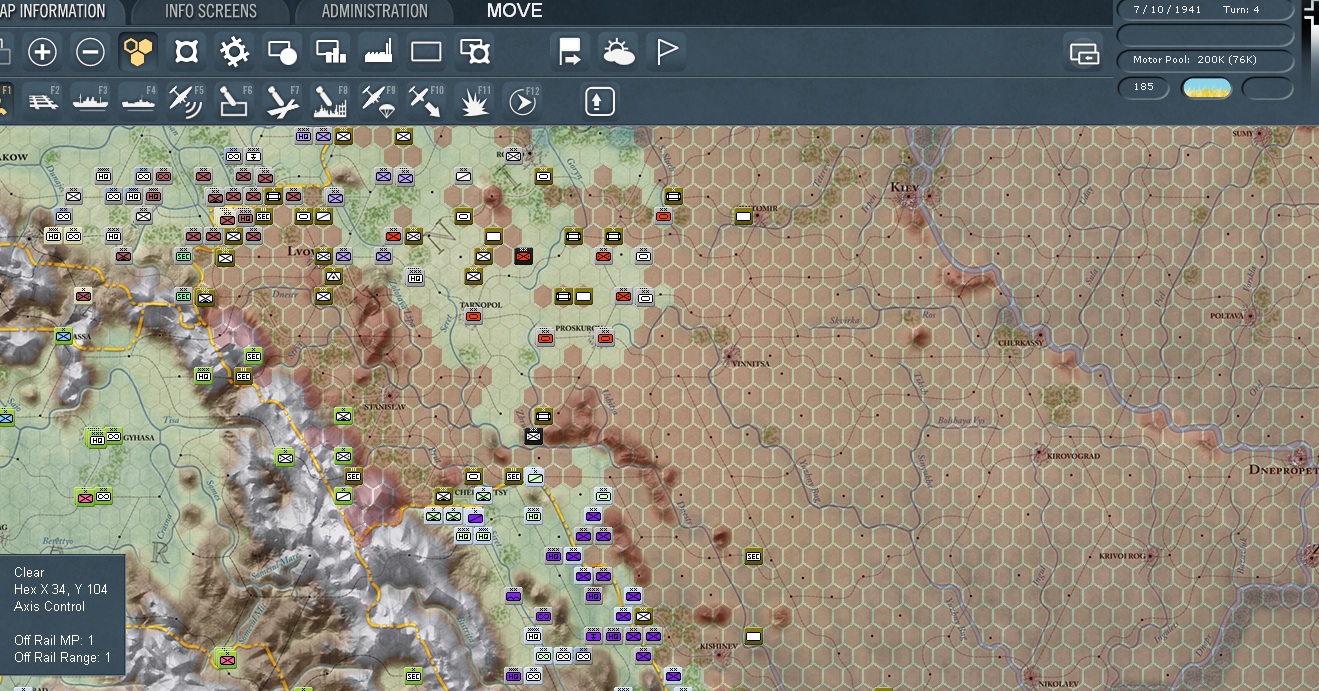Click the 185 admin points field
Screen dimensions: 1319x691
click(1143, 87)
